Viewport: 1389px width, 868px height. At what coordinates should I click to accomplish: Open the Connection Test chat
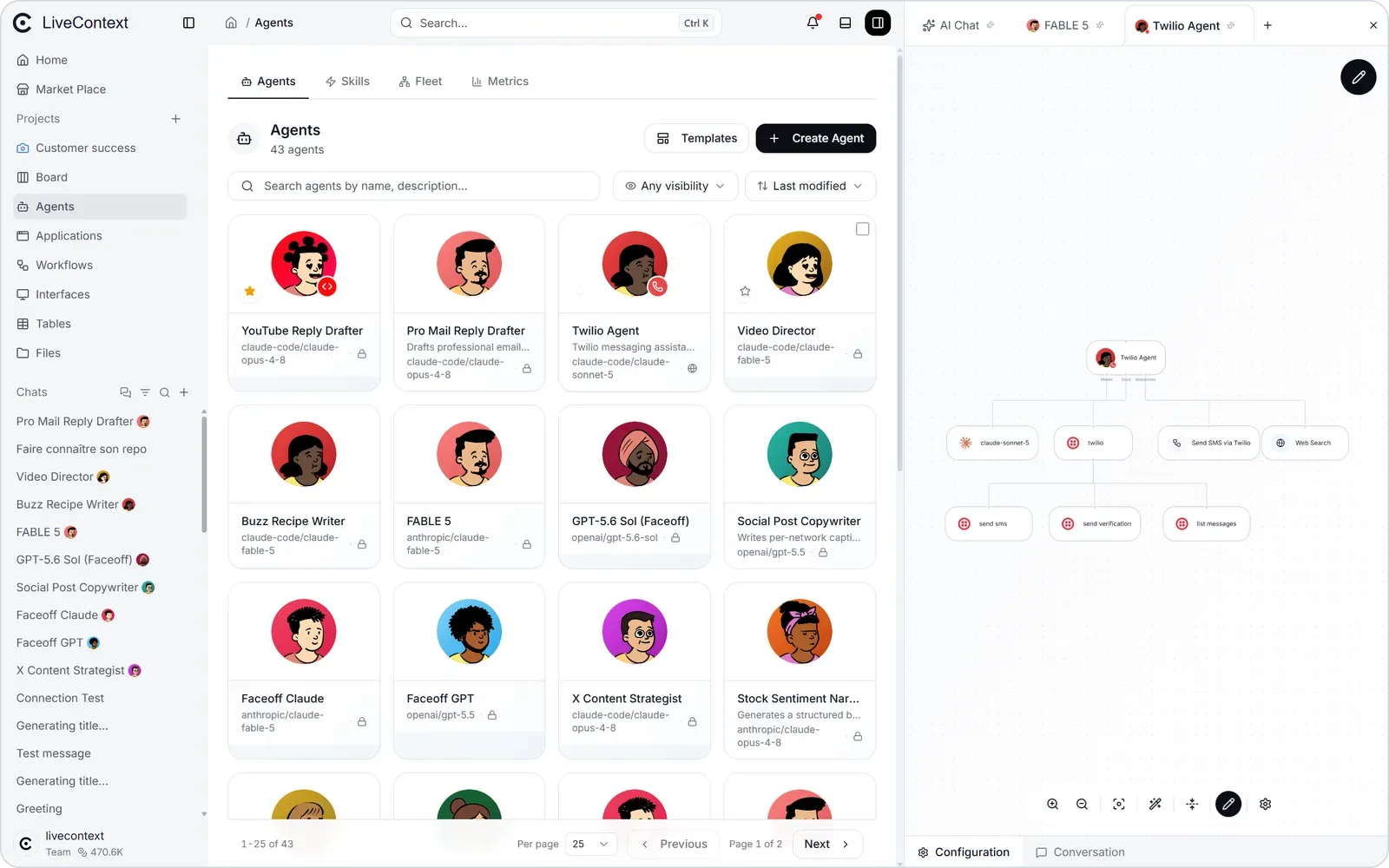click(60, 698)
